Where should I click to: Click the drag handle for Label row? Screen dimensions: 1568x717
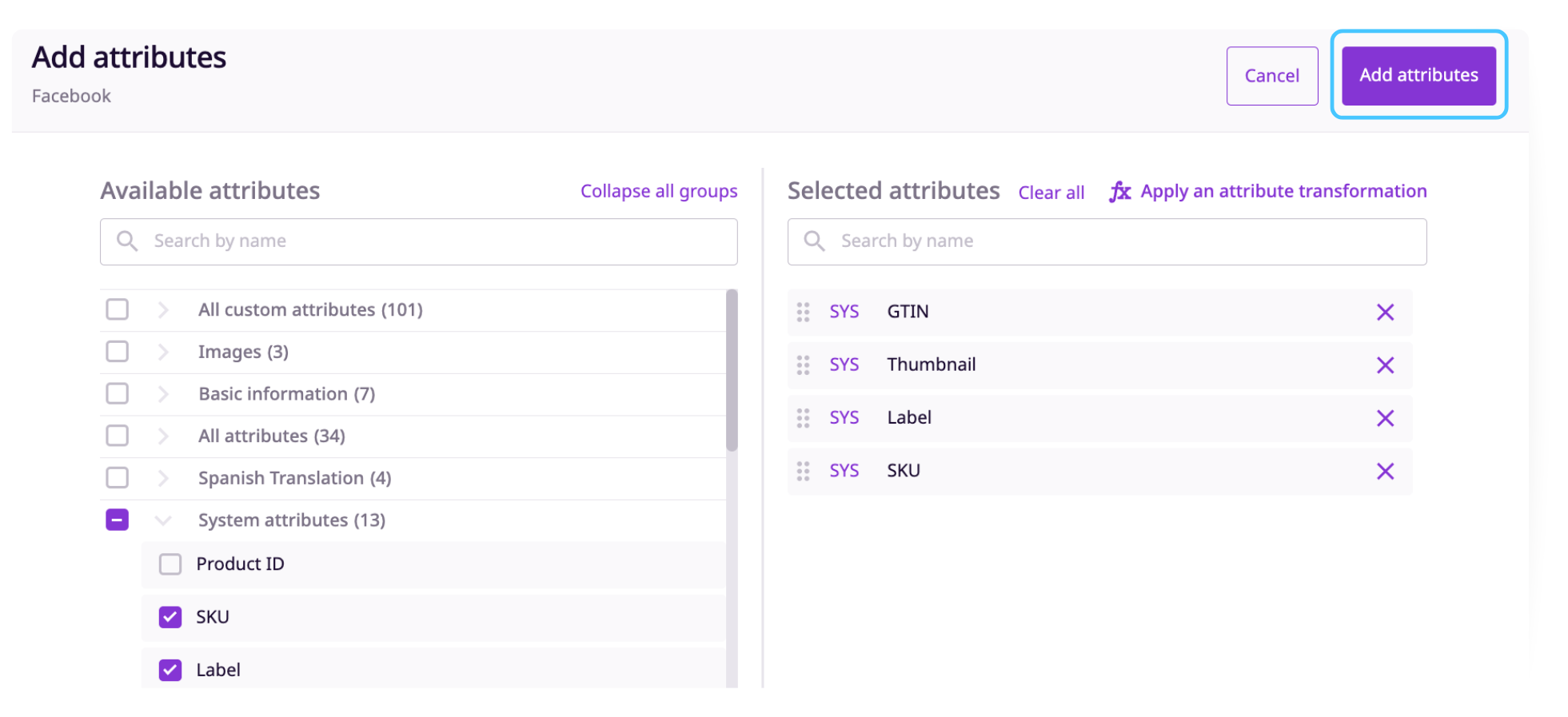coord(803,418)
